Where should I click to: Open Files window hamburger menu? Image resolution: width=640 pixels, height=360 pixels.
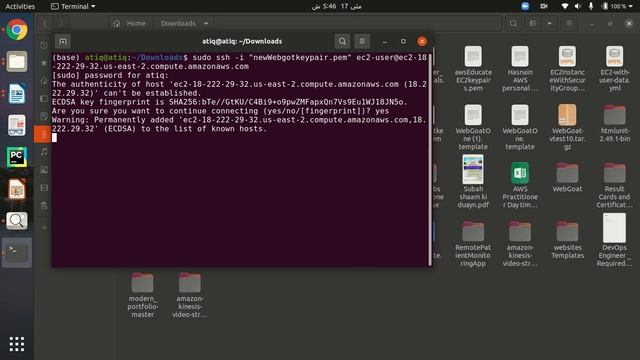click(569, 24)
